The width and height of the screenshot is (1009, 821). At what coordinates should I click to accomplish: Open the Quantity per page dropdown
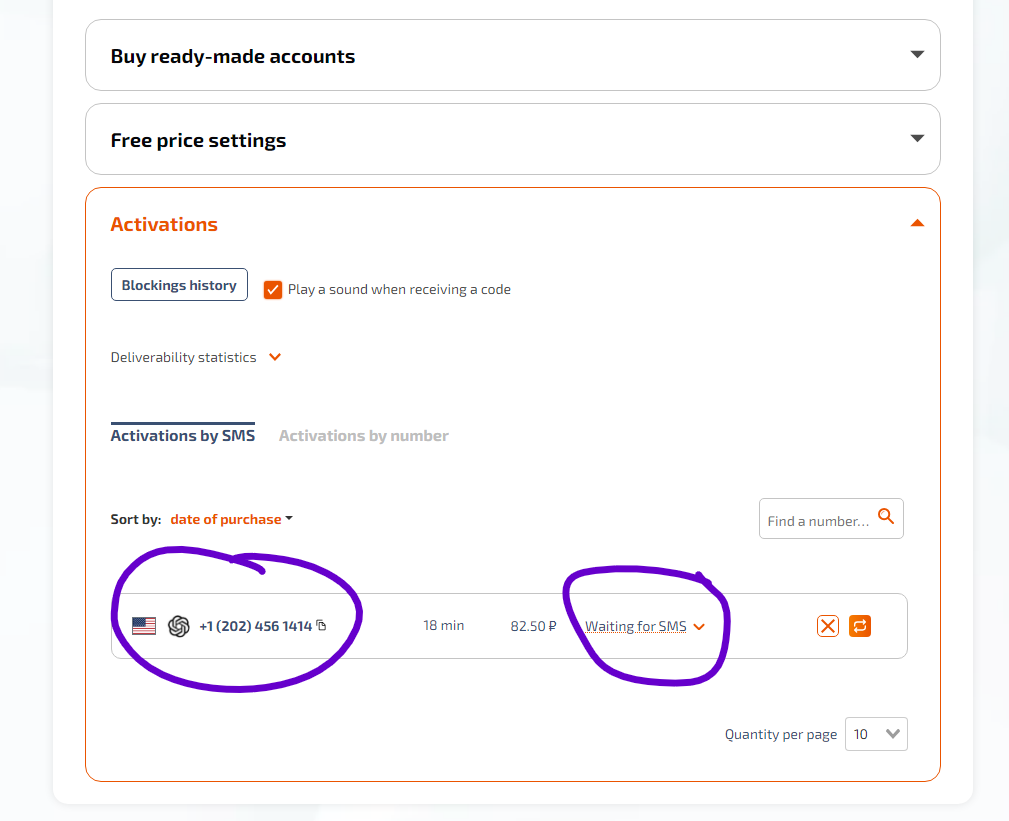click(876, 734)
